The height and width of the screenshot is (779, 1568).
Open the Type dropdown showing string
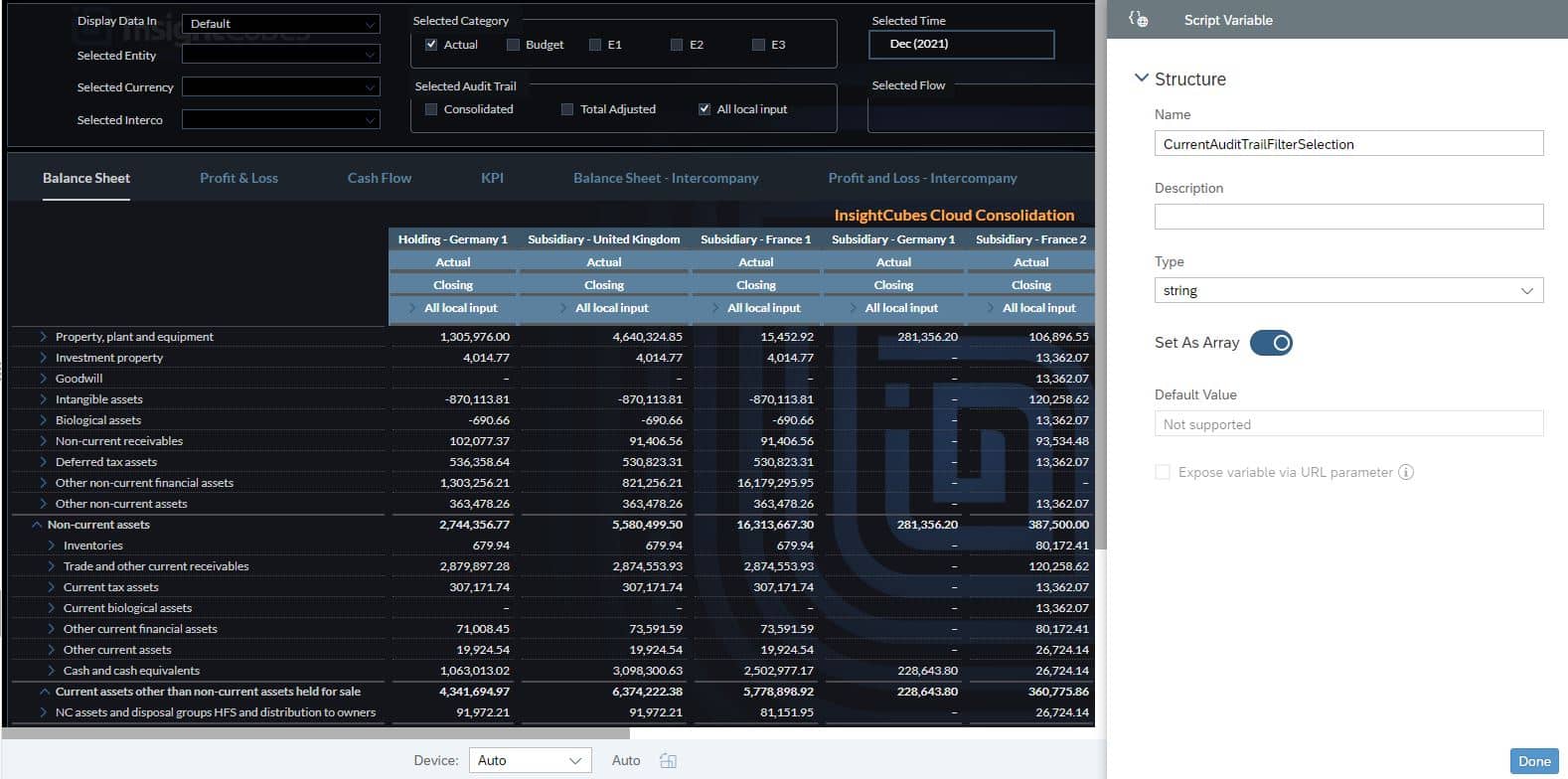[x=1348, y=290]
